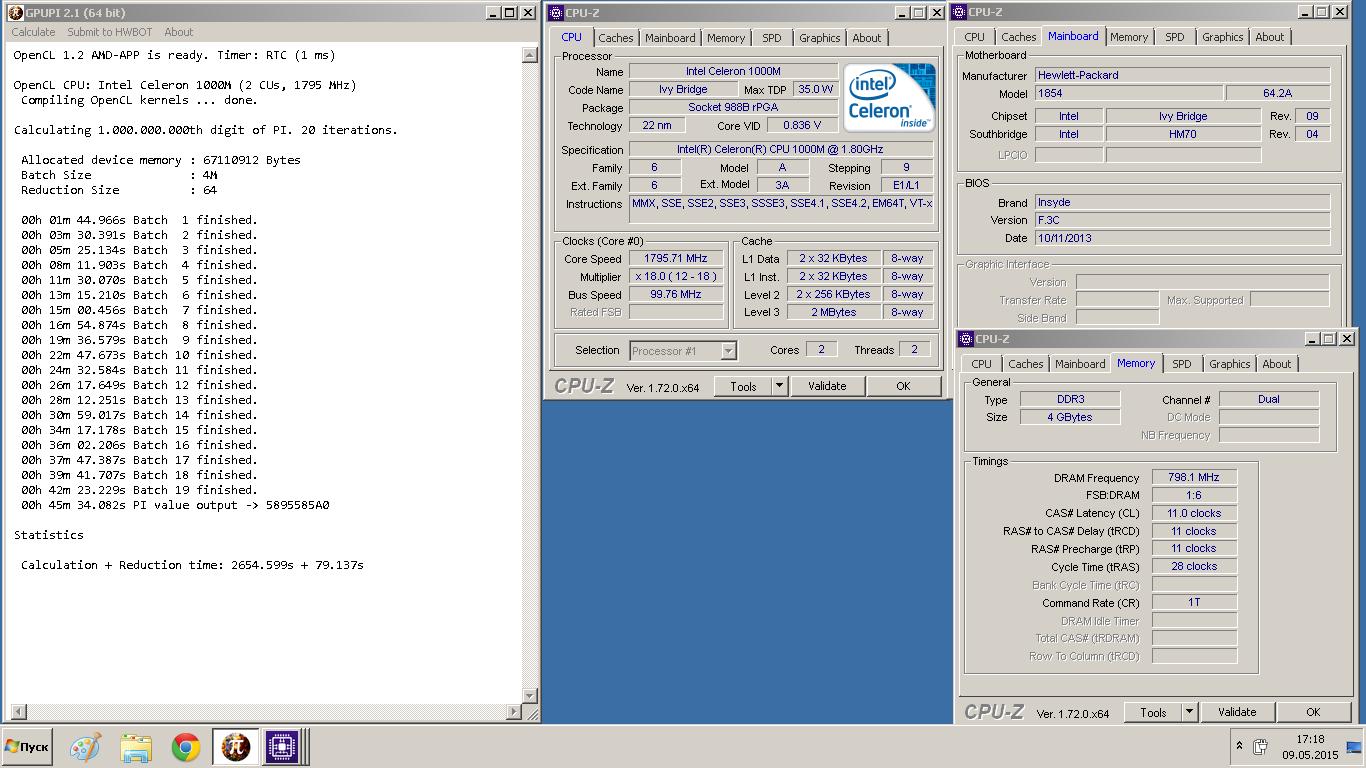Switch to Caches tab in CPU window

pyautogui.click(x=616, y=38)
